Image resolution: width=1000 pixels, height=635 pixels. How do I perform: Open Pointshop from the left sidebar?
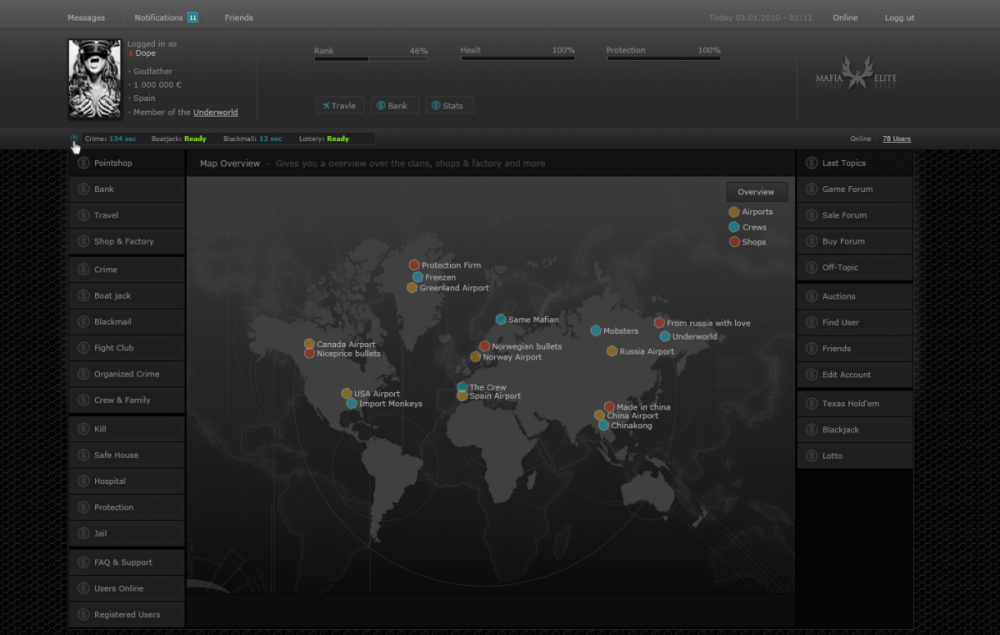pos(126,163)
